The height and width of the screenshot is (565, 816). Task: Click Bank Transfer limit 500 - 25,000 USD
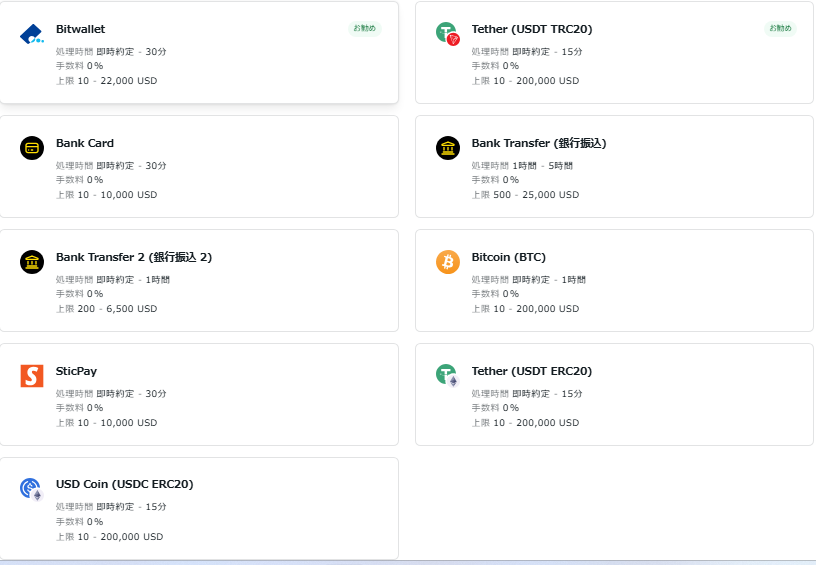coord(525,195)
